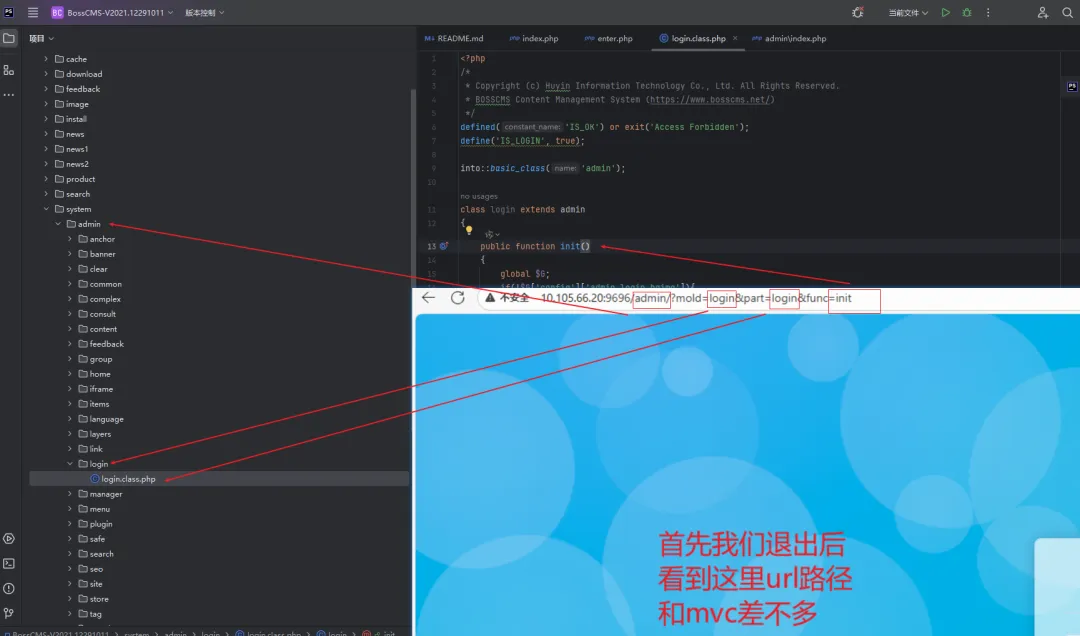Switch to the README.md tab

point(454,39)
